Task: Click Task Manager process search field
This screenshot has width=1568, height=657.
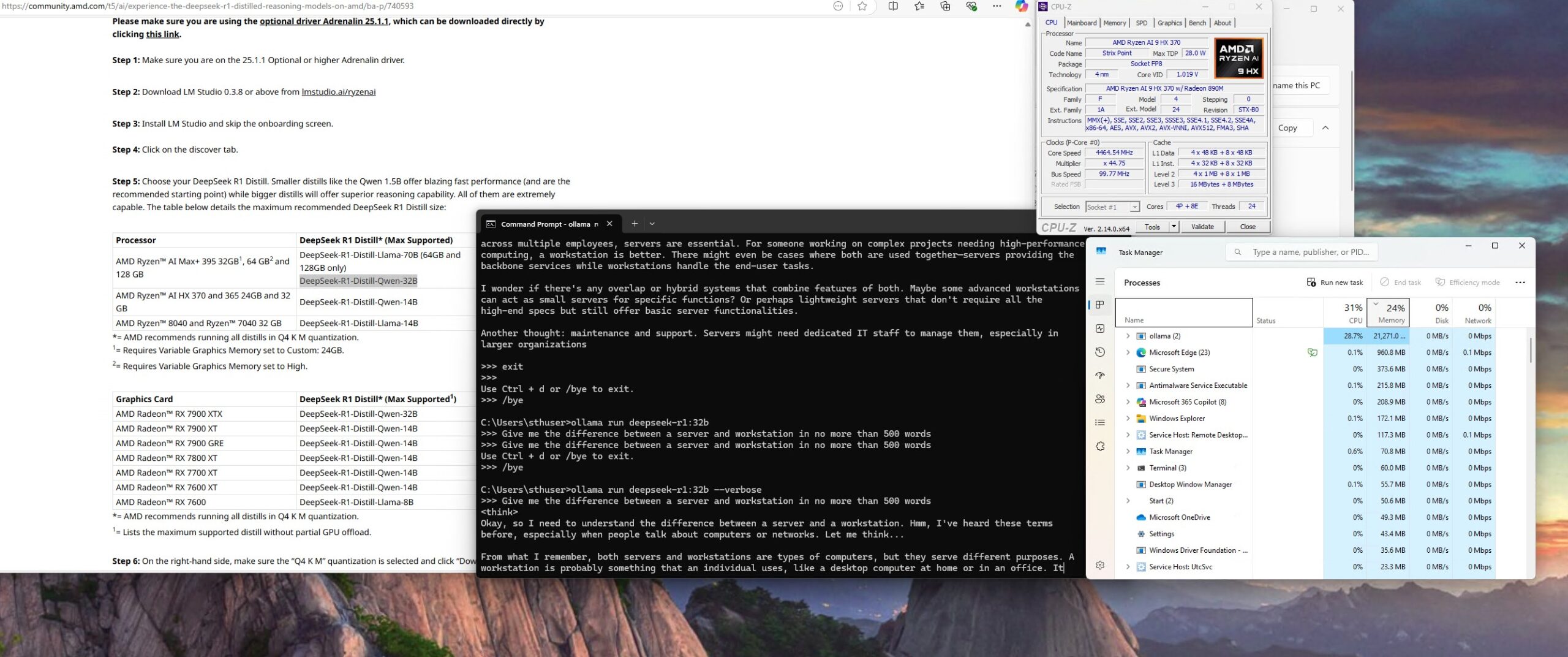Action: pyautogui.click(x=1302, y=252)
